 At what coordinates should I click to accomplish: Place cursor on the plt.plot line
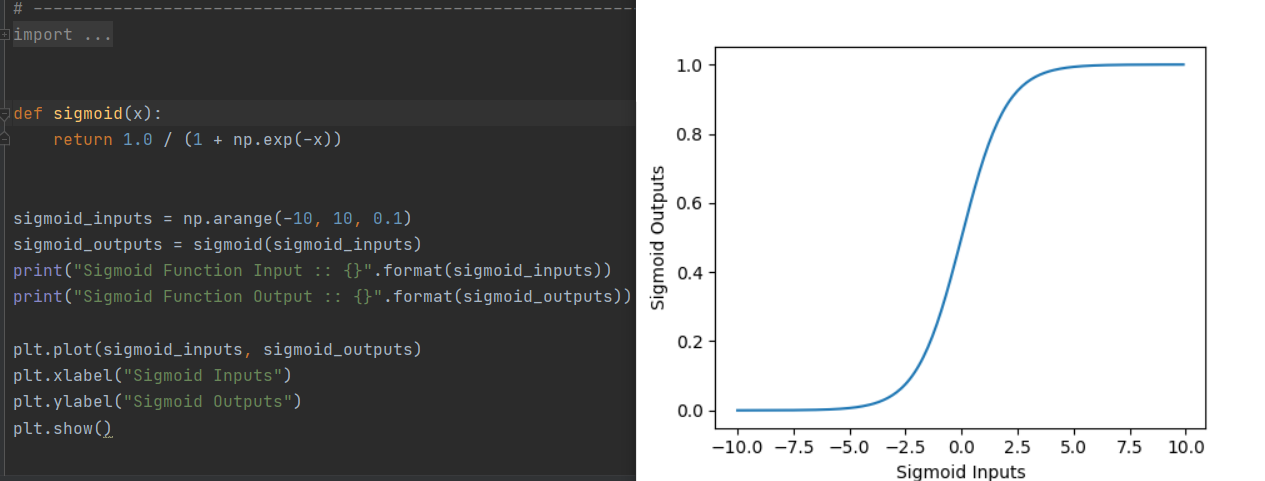[217, 349]
